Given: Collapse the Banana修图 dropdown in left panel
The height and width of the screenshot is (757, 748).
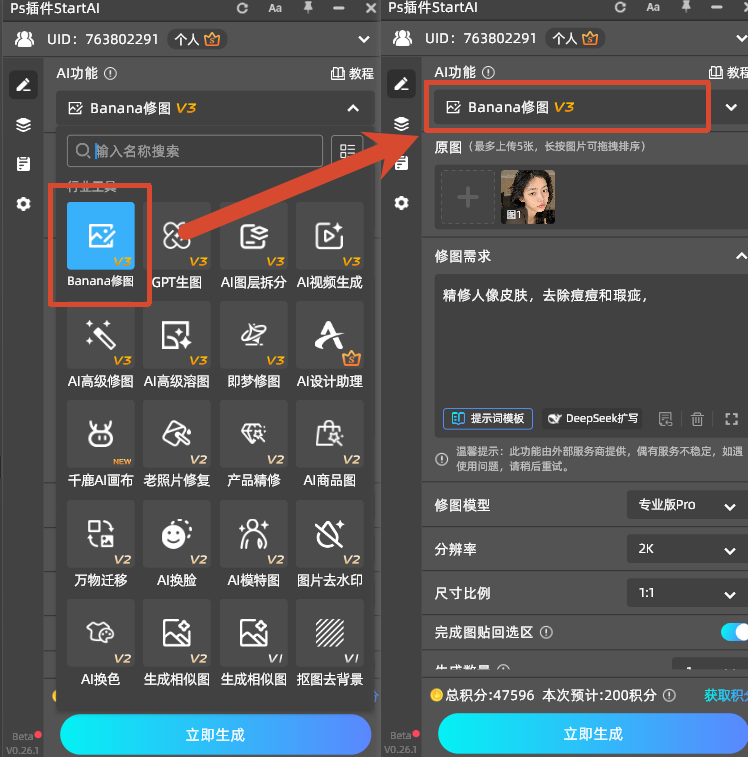Looking at the screenshot, I should click(353, 108).
